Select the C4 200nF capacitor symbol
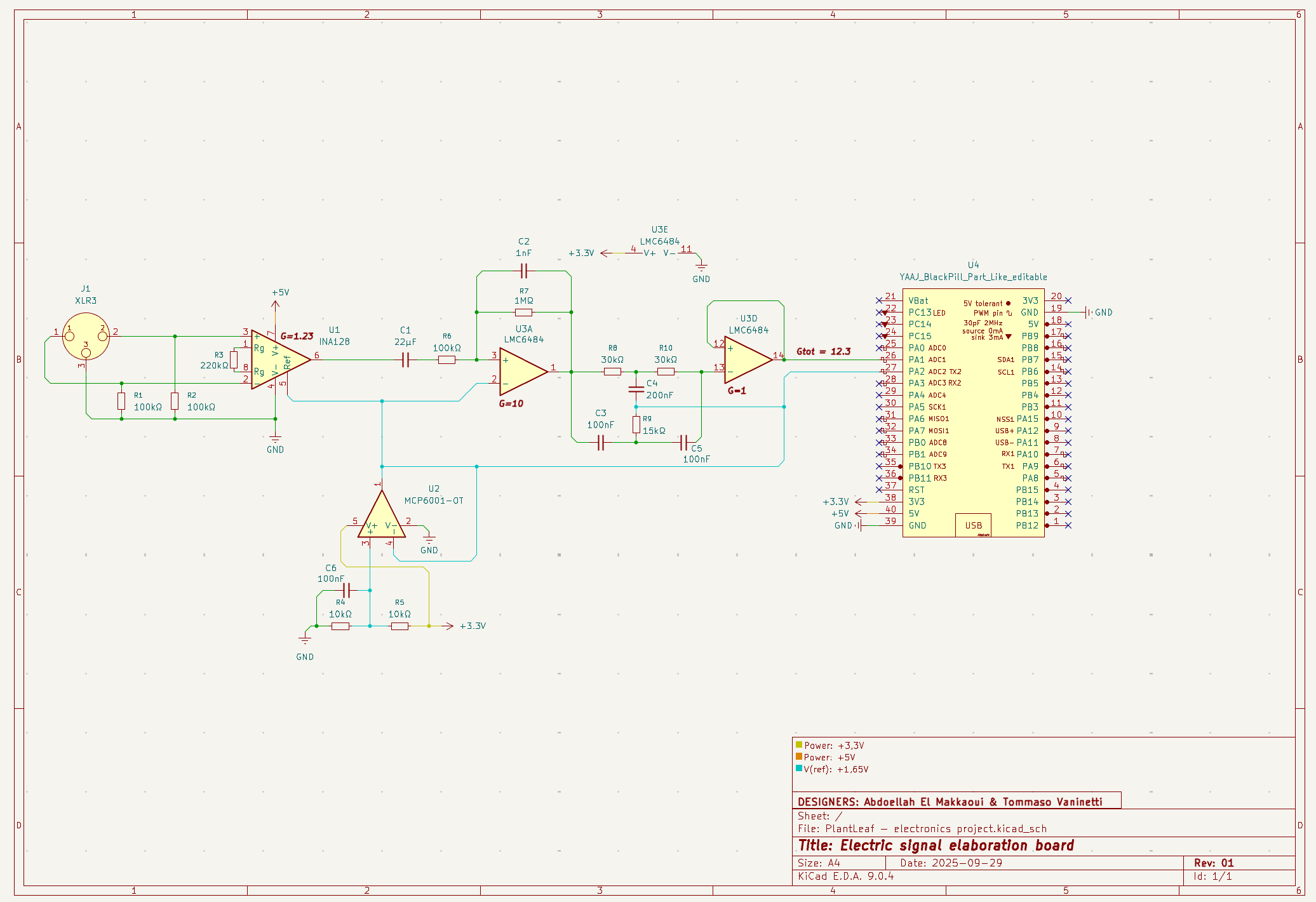Viewport: 1316px width, 902px height. pos(636,389)
